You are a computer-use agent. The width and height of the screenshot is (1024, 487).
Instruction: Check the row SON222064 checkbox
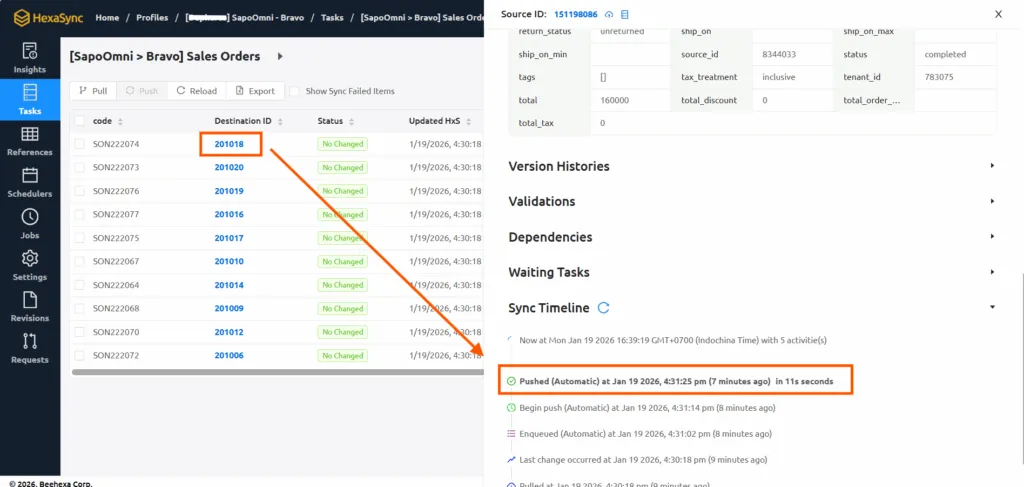79,285
